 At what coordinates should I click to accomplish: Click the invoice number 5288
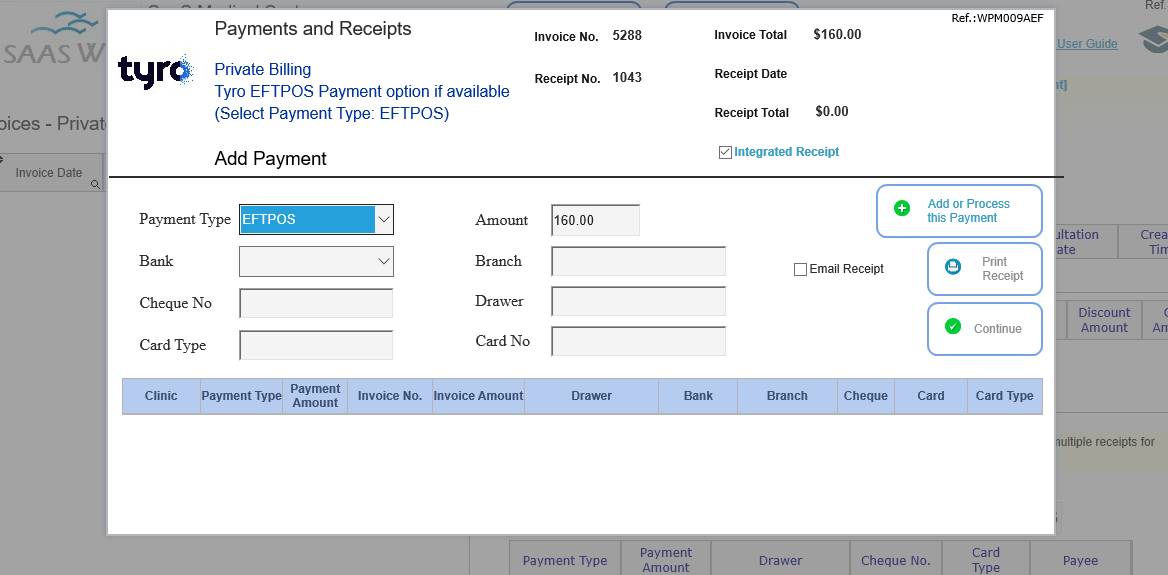click(x=627, y=35)
